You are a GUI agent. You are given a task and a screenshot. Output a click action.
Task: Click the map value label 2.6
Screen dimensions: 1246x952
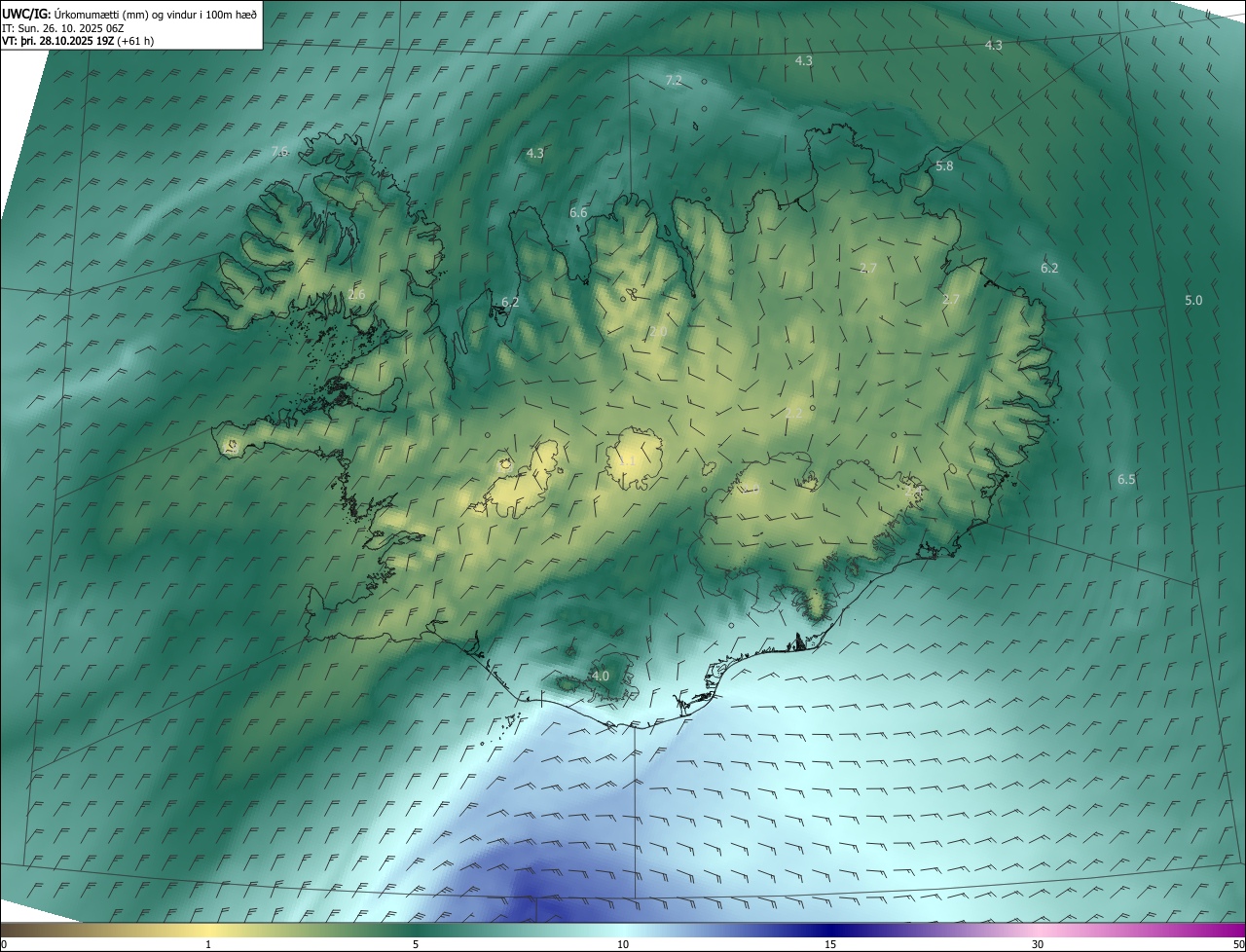click(x=356, y=294)
